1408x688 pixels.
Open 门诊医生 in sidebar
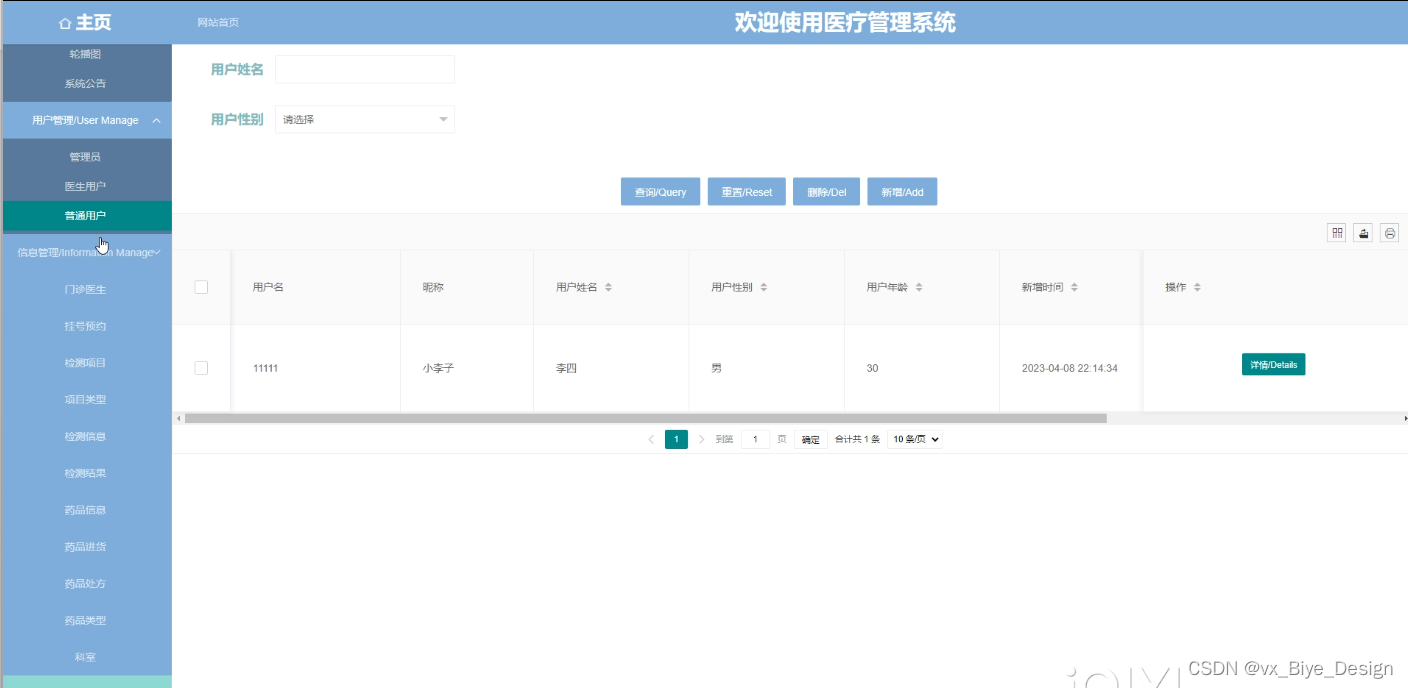pyautogui.click(x=85, y=289)
